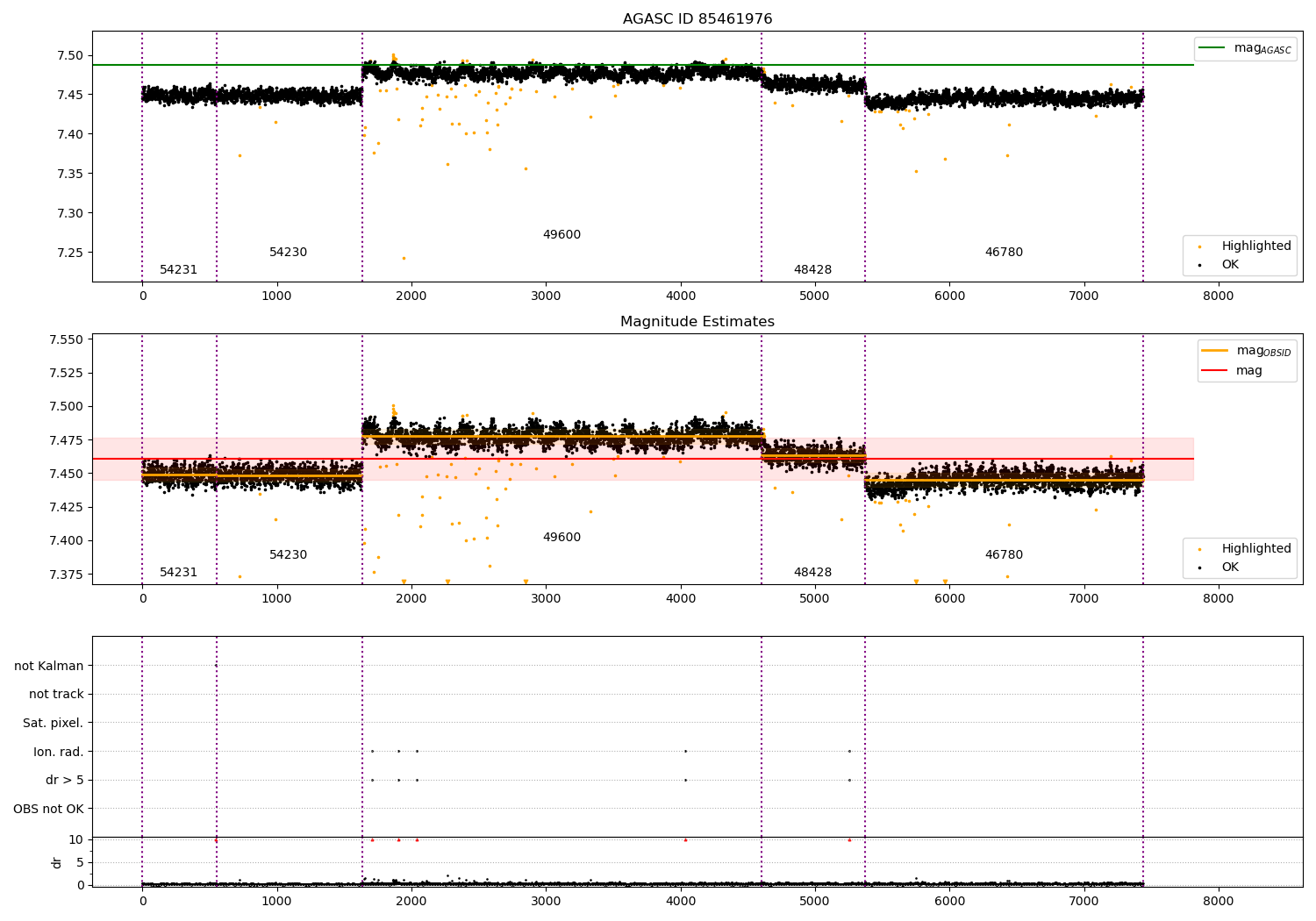Click the 'dr' axis label in bottom plot
1316x921 pixels.
click(57, 862)
